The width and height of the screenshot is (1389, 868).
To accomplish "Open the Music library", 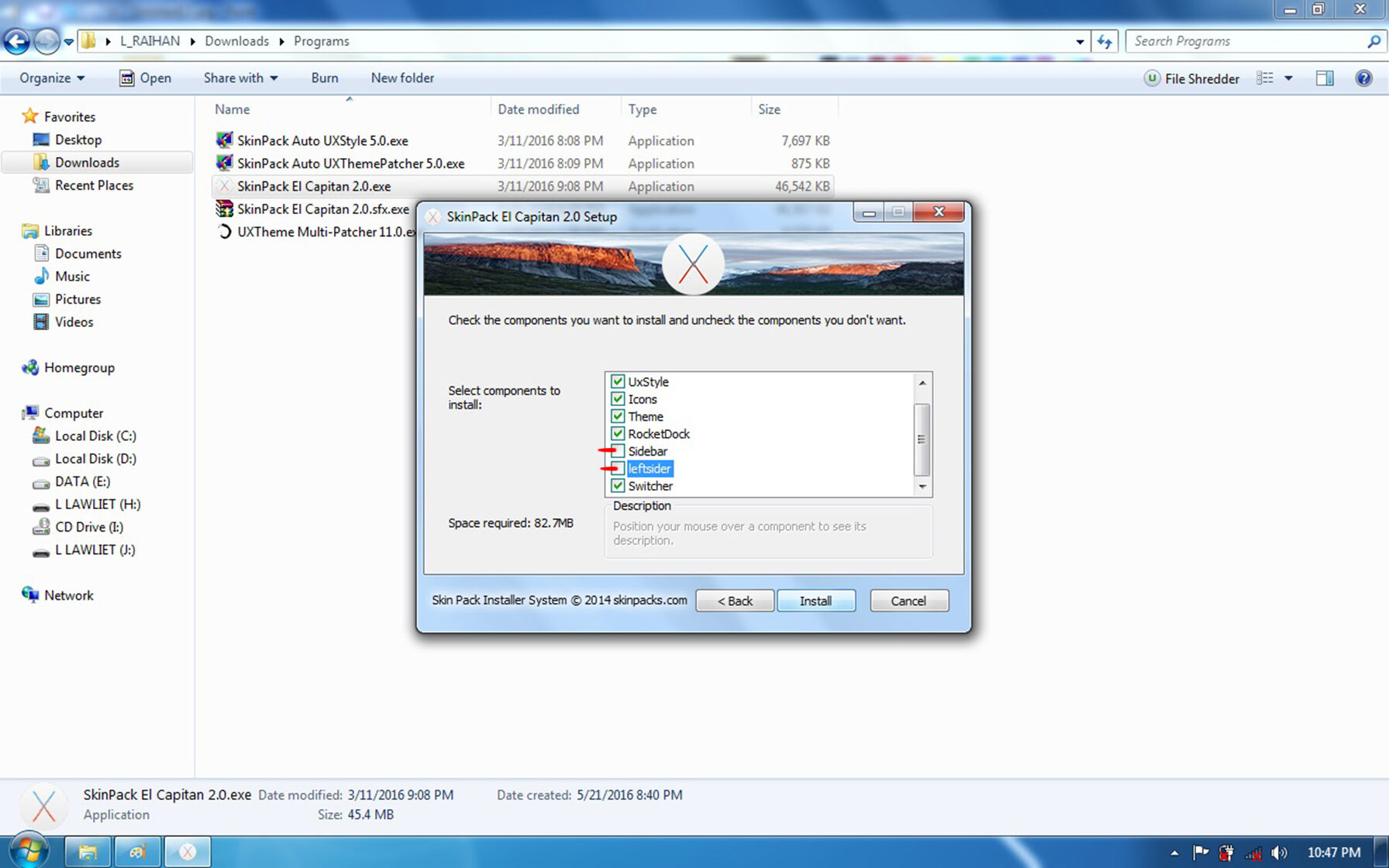I will (x=72, y=276).
